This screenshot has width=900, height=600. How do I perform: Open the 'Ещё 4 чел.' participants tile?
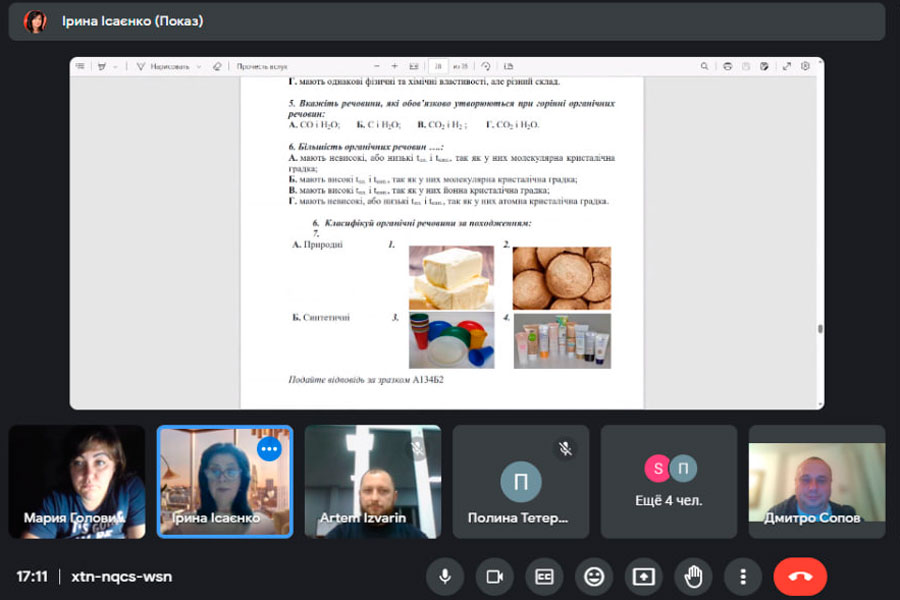[x=669, y=481]
